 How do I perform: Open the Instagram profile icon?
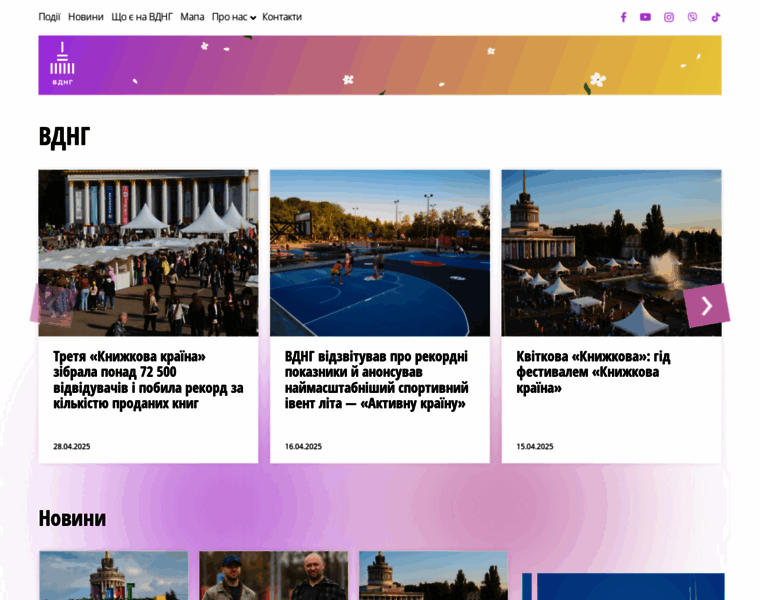point(669,17)
